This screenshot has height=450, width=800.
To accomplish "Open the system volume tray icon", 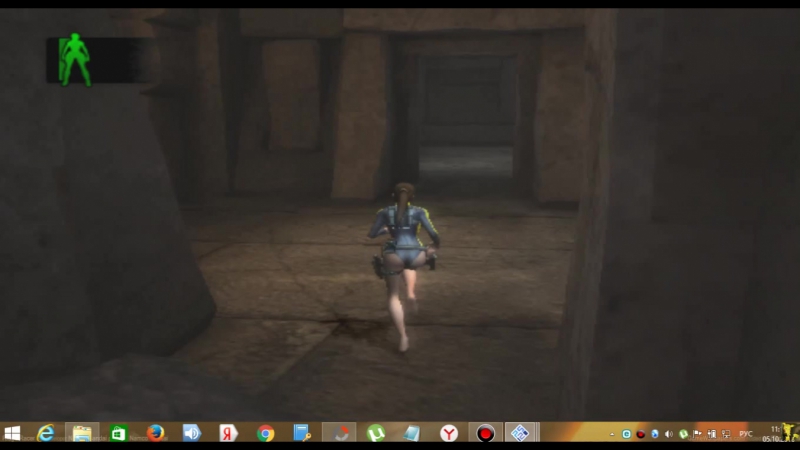I will [x=669, y=434].
